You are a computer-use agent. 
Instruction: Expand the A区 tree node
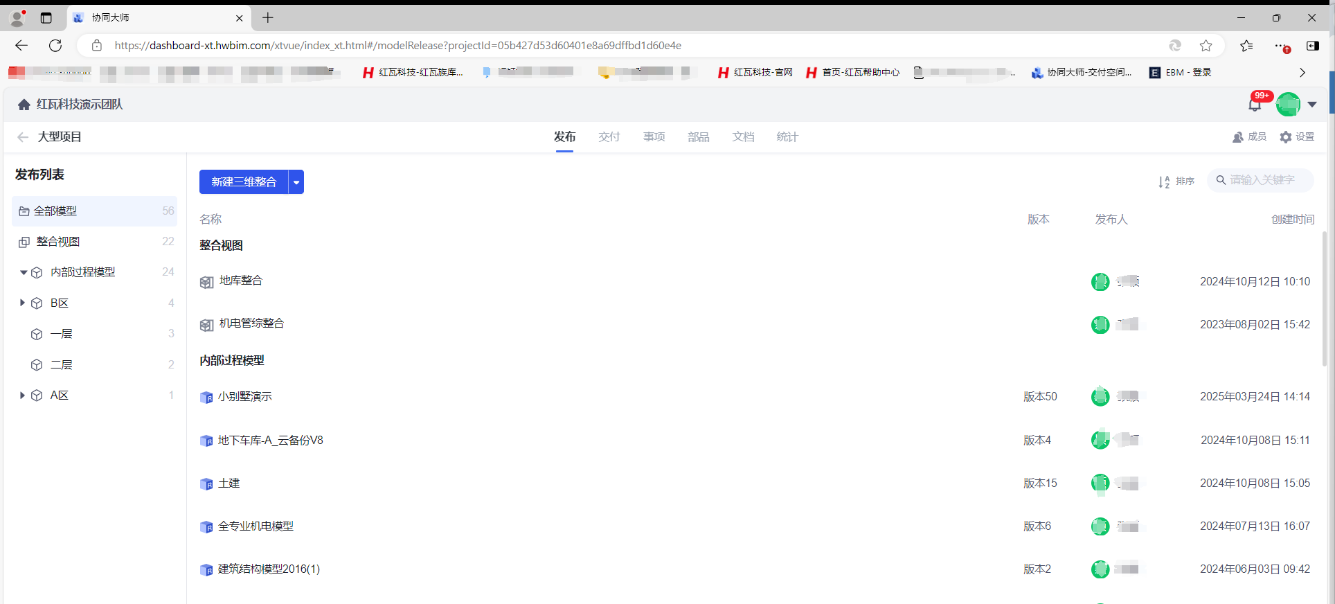pyautogui.click(x=23, y=396)
